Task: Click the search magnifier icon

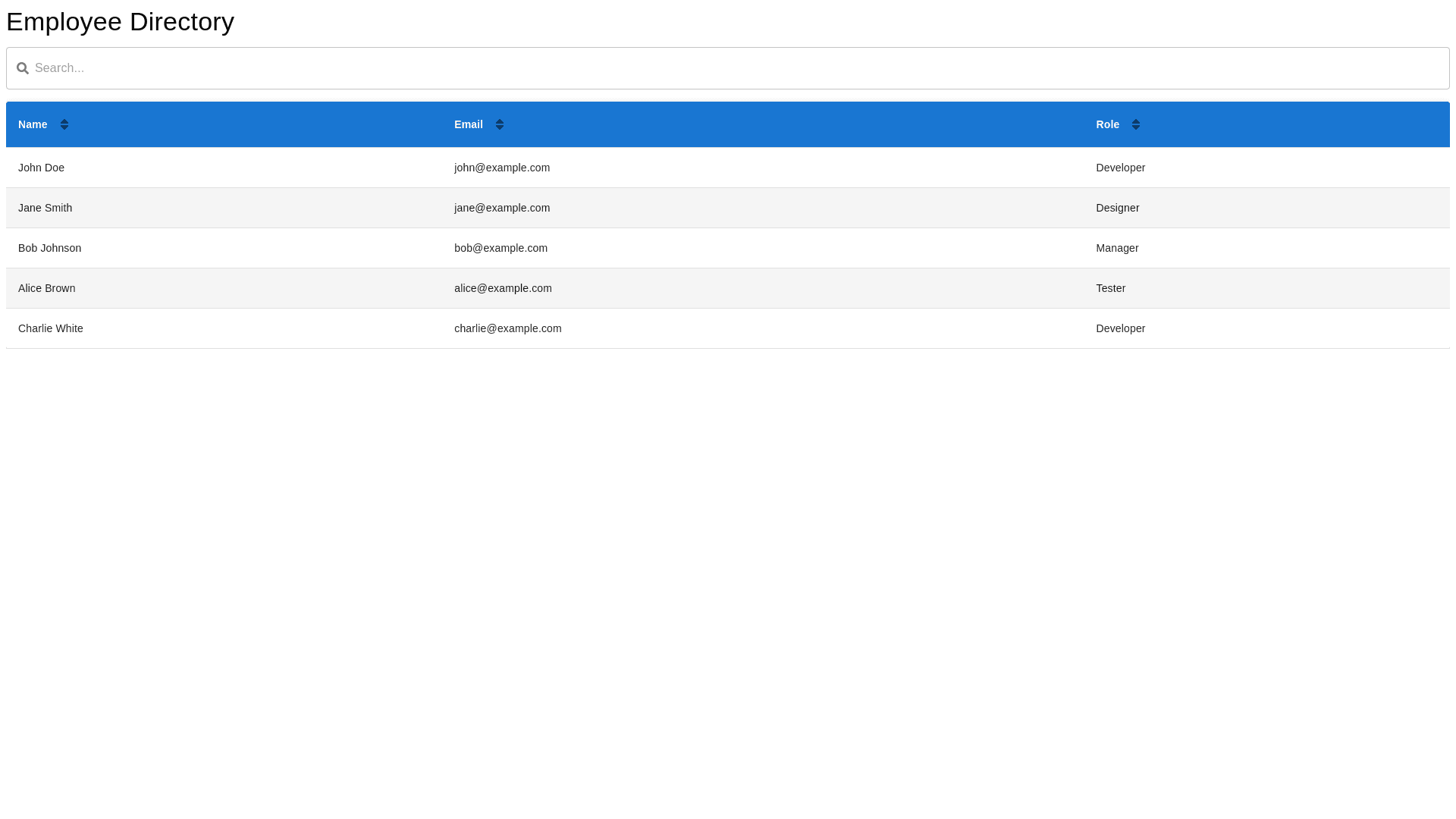Action: [23, 68]
